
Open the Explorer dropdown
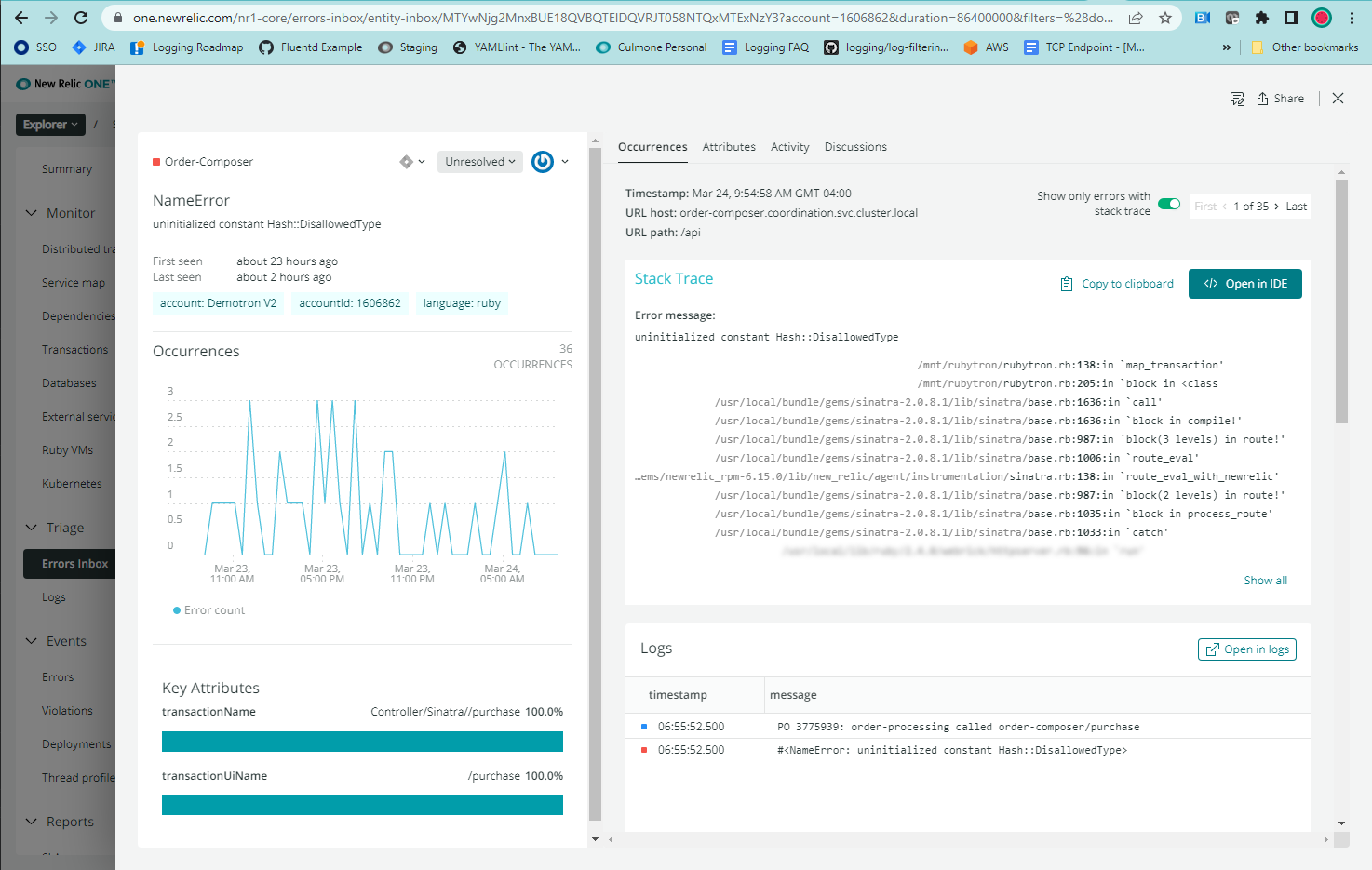pos(50,124)
